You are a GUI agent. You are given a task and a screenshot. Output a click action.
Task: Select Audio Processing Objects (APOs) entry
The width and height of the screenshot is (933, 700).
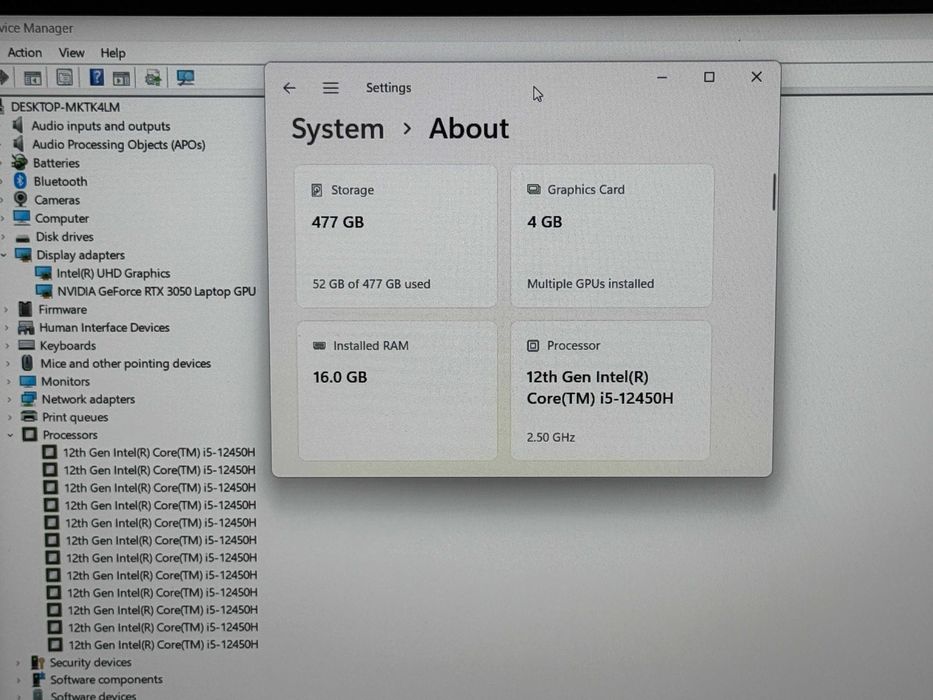[118, 144]
